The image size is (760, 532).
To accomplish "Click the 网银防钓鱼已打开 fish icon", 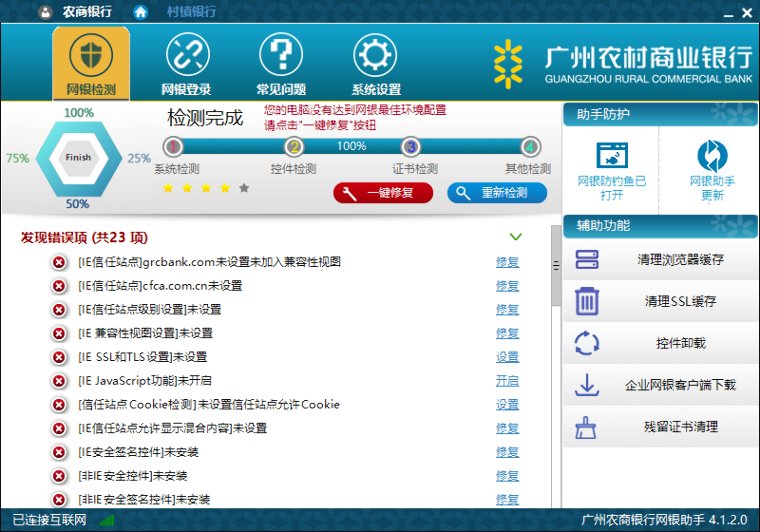I will [x=612, y=155].
